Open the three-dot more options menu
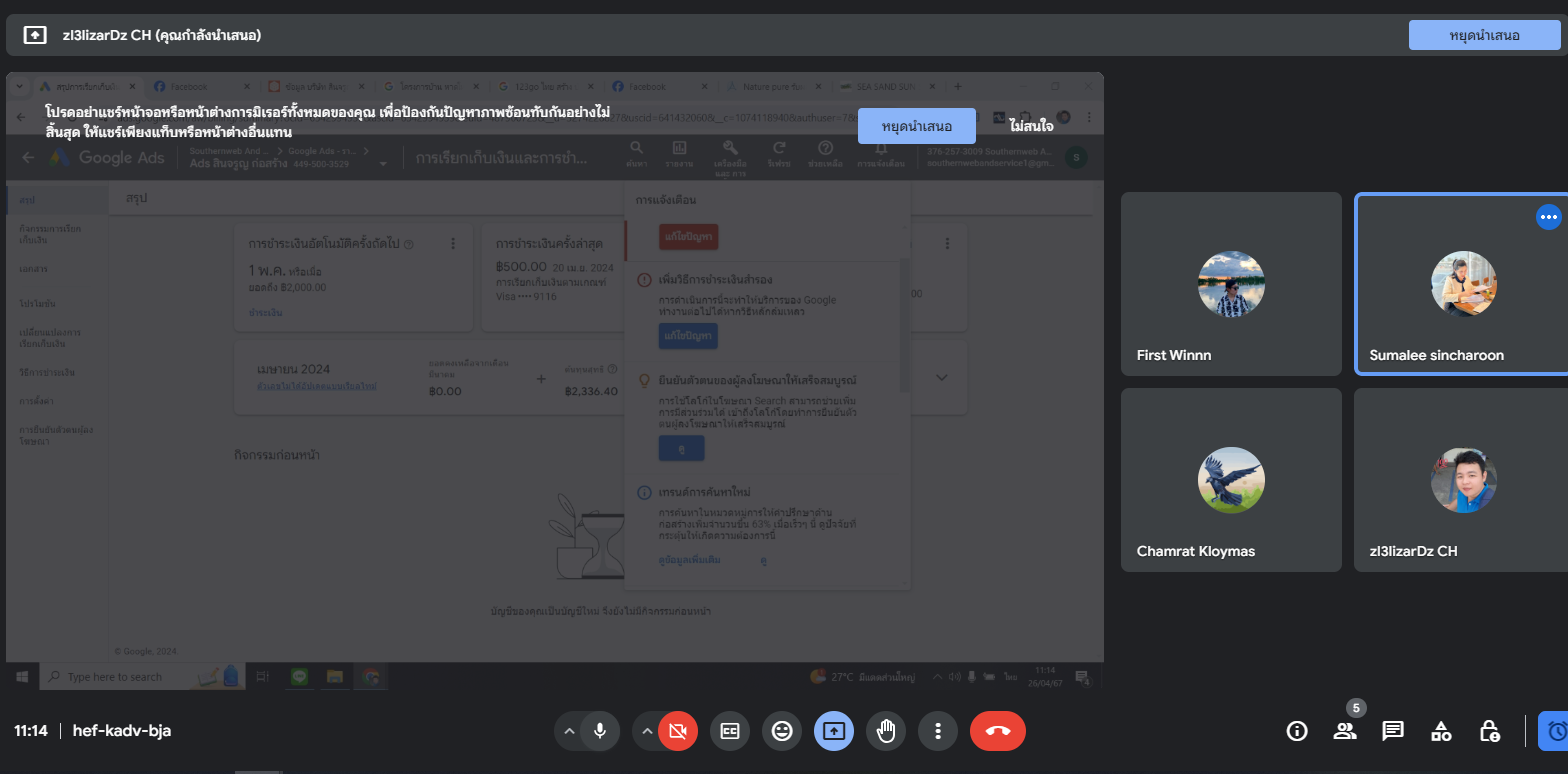The height and width of the screenshot is (774, 1568). click(938, 731)
